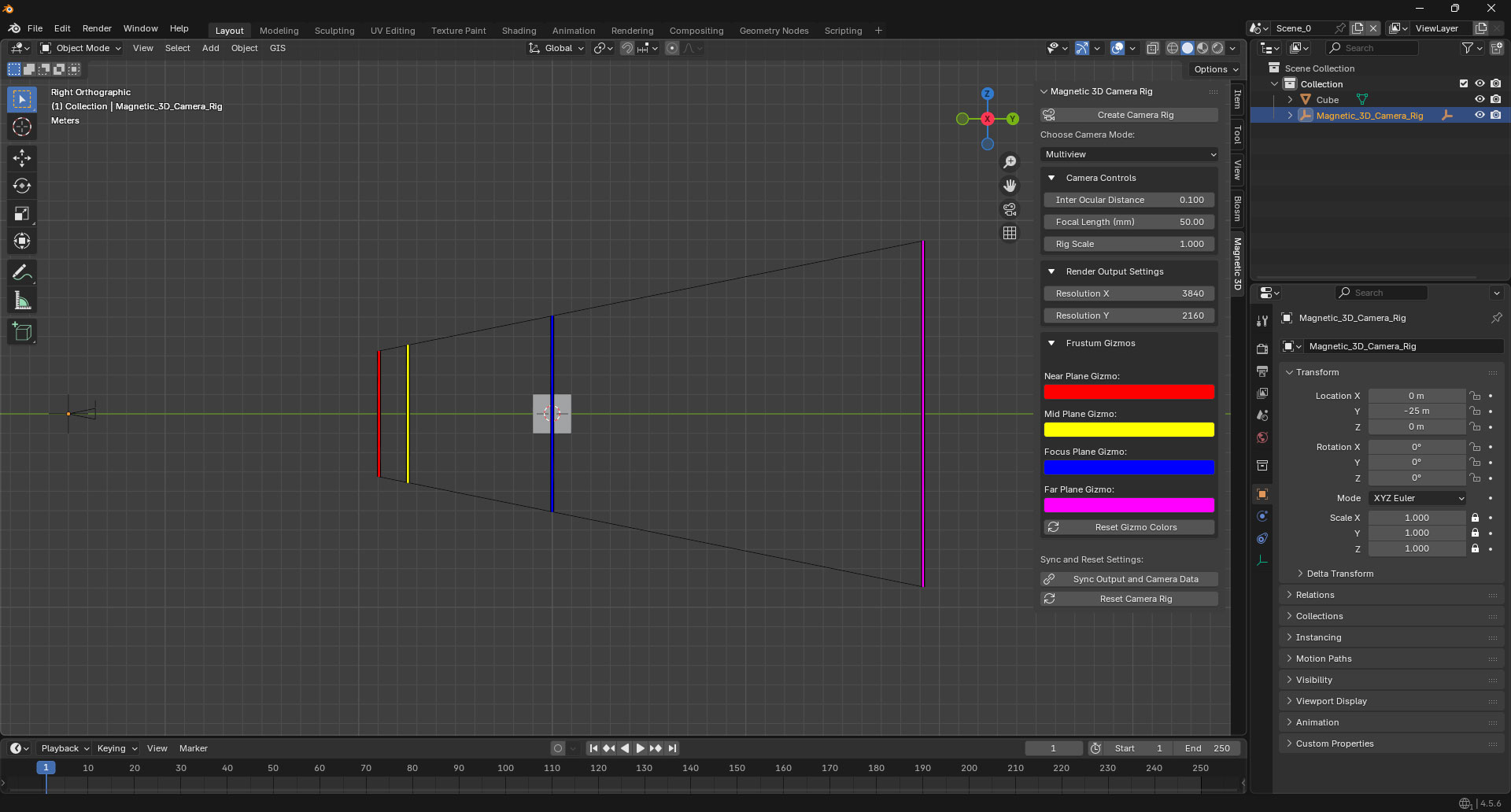Open the World properties tab icon
Image resolution: width=1511 pixels, height=812 pixels.
point(1262,437)
